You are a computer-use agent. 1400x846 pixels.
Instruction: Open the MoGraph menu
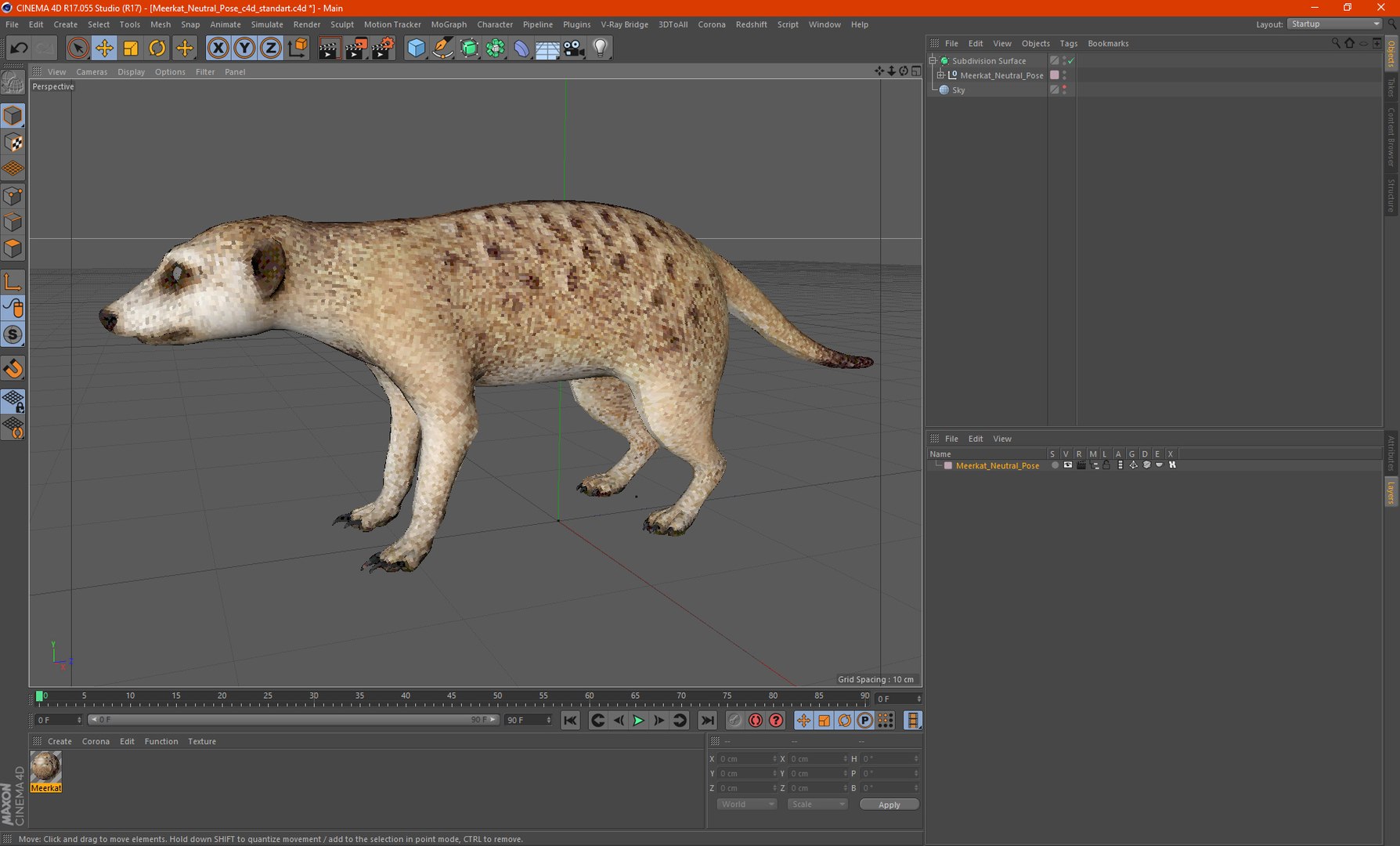[x=449, y=24]
